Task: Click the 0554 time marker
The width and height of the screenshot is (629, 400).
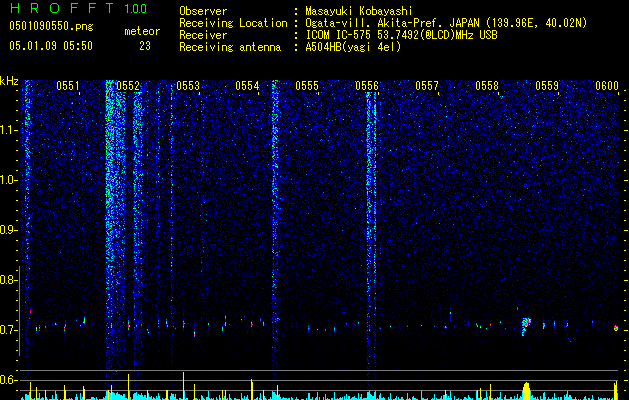Action: 247,86
